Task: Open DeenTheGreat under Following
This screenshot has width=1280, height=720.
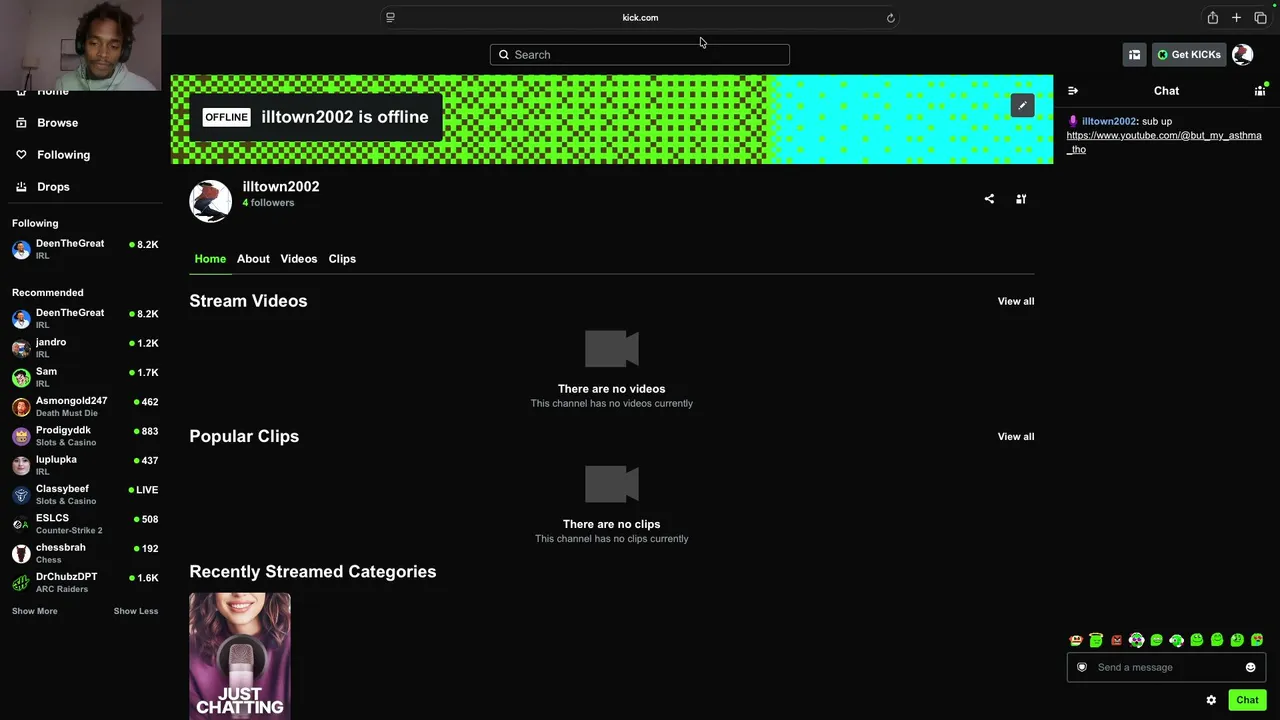Action: 85,249
